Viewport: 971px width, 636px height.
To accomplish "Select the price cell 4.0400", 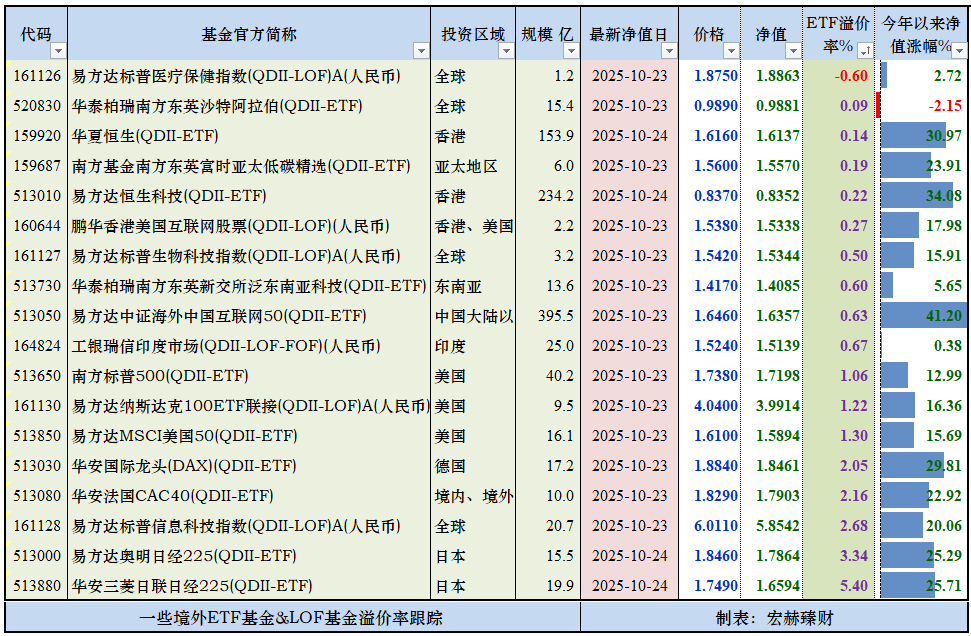I will tap(710, 406).
